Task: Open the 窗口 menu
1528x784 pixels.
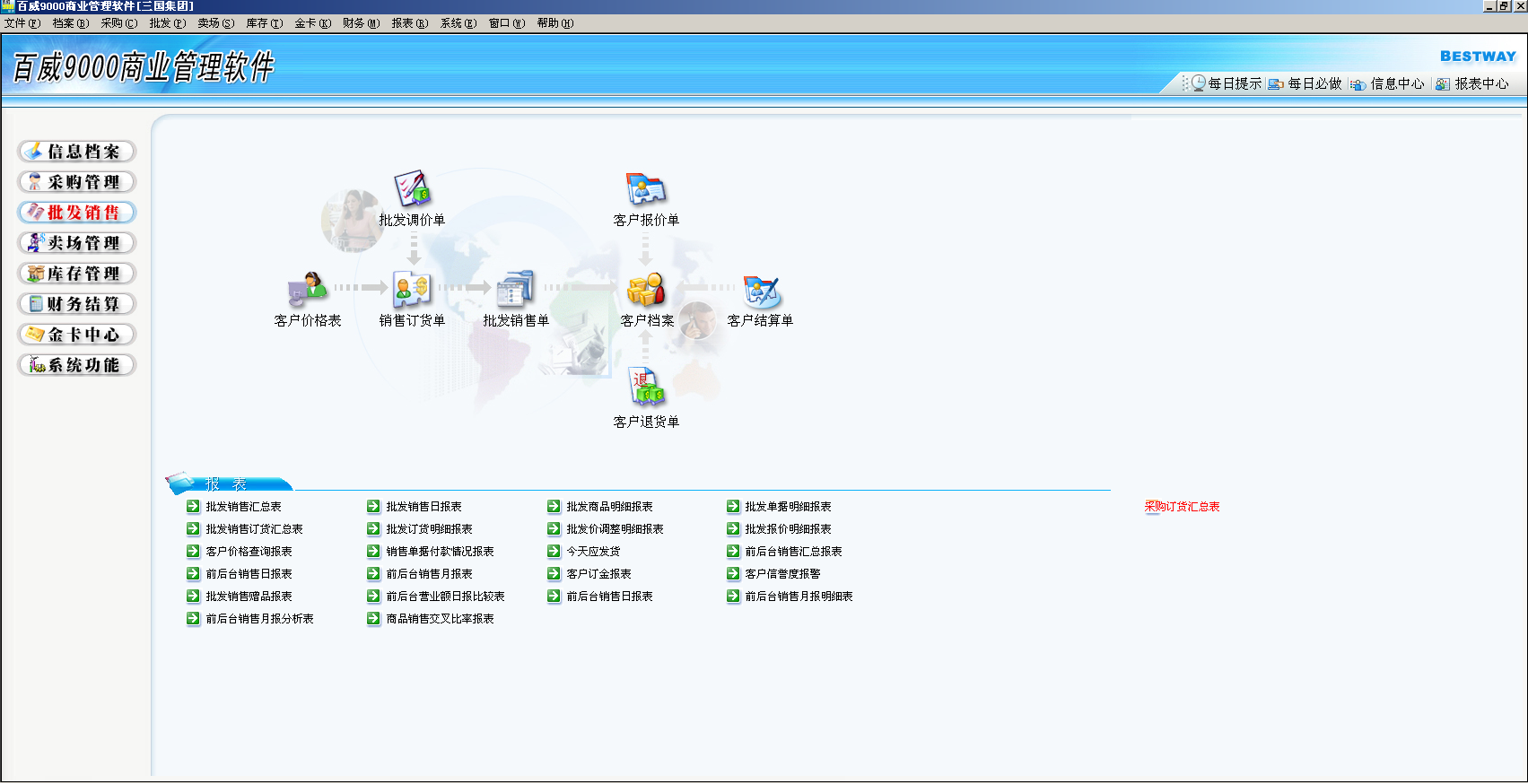Action: point(507,23)
